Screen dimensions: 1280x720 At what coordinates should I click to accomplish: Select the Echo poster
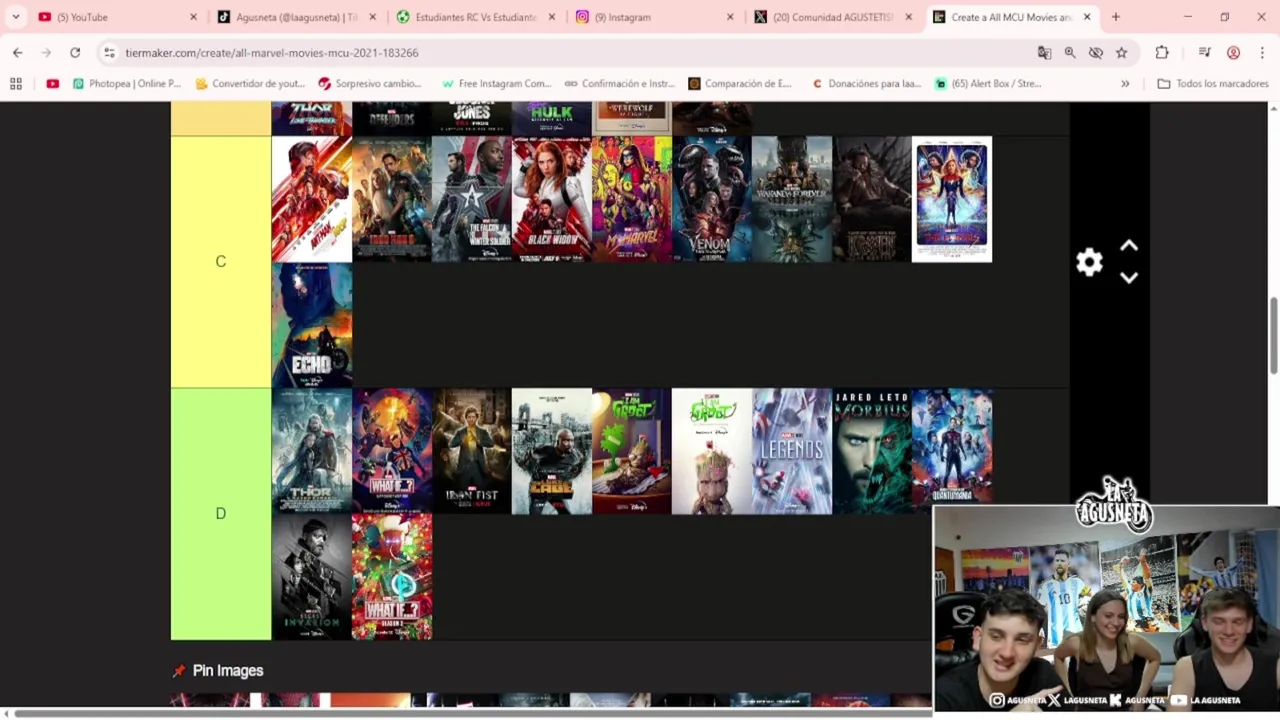pyautogui.click(x=312, y=325)
